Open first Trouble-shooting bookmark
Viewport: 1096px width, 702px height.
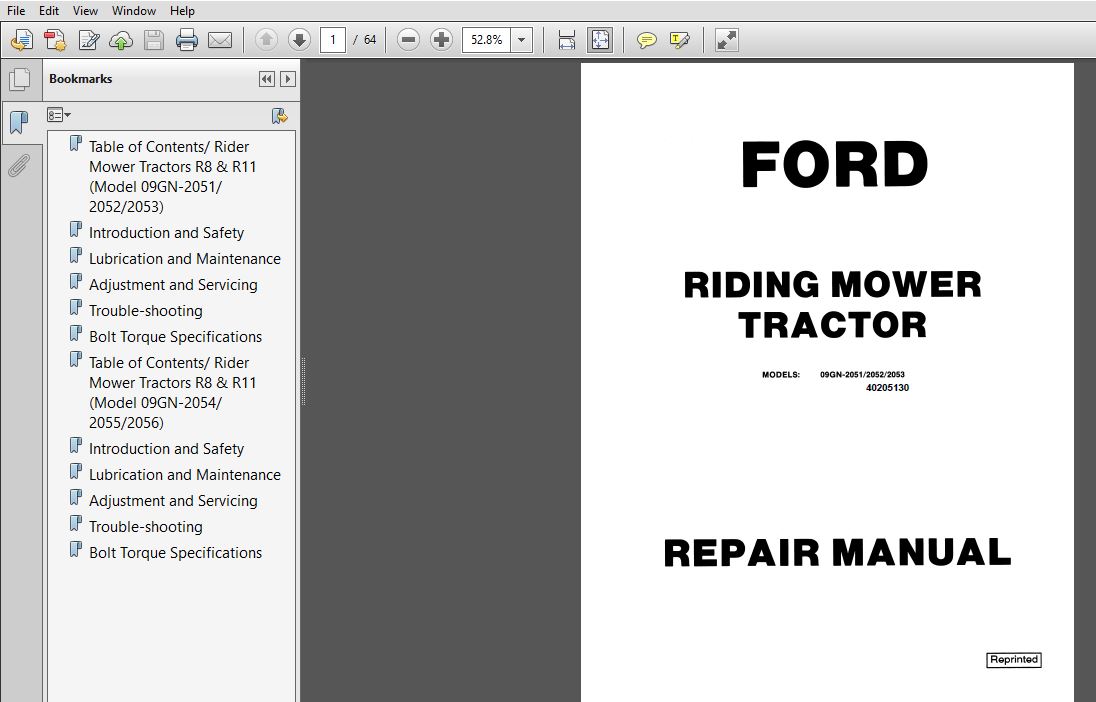point(145,310)
